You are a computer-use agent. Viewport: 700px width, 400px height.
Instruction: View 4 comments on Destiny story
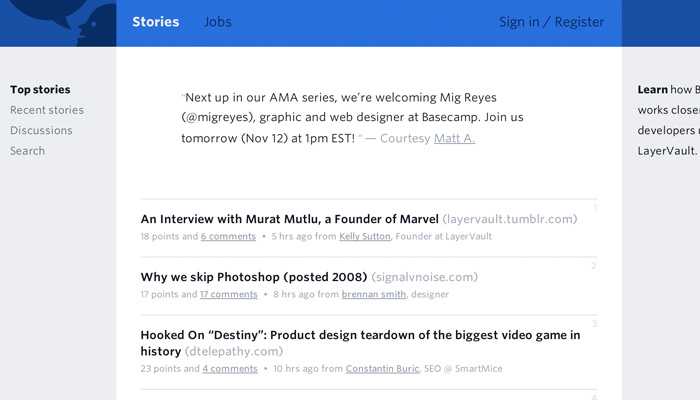[230, 369]
